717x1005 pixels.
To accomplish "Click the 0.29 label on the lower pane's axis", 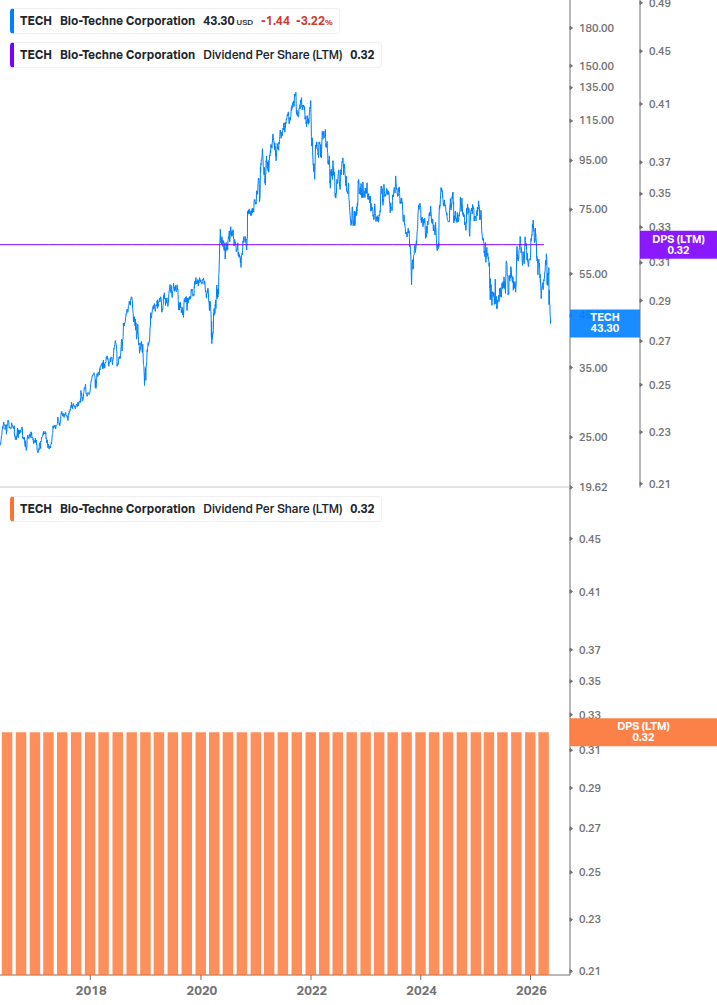I will point(590,788).
